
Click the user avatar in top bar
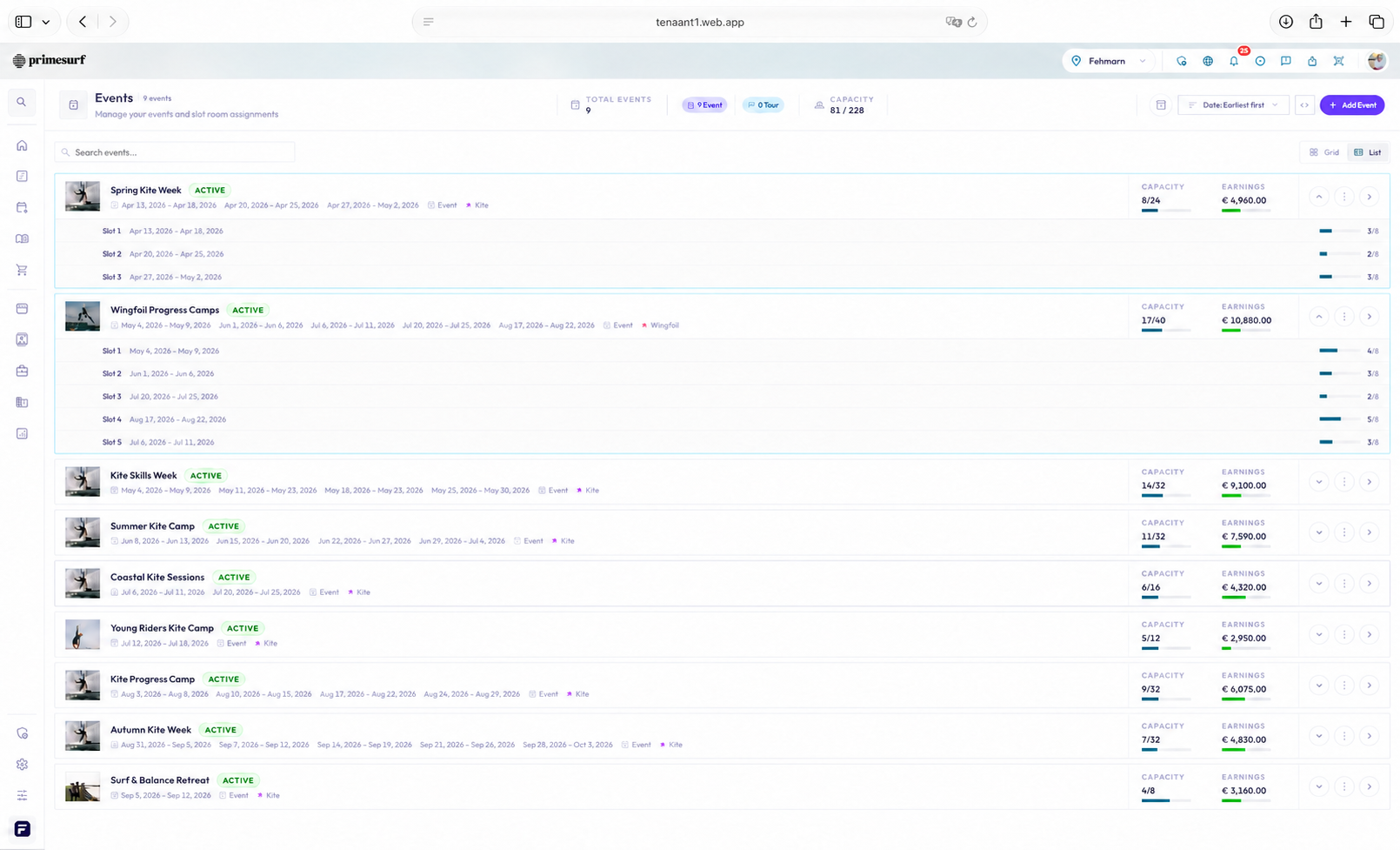1377,61
